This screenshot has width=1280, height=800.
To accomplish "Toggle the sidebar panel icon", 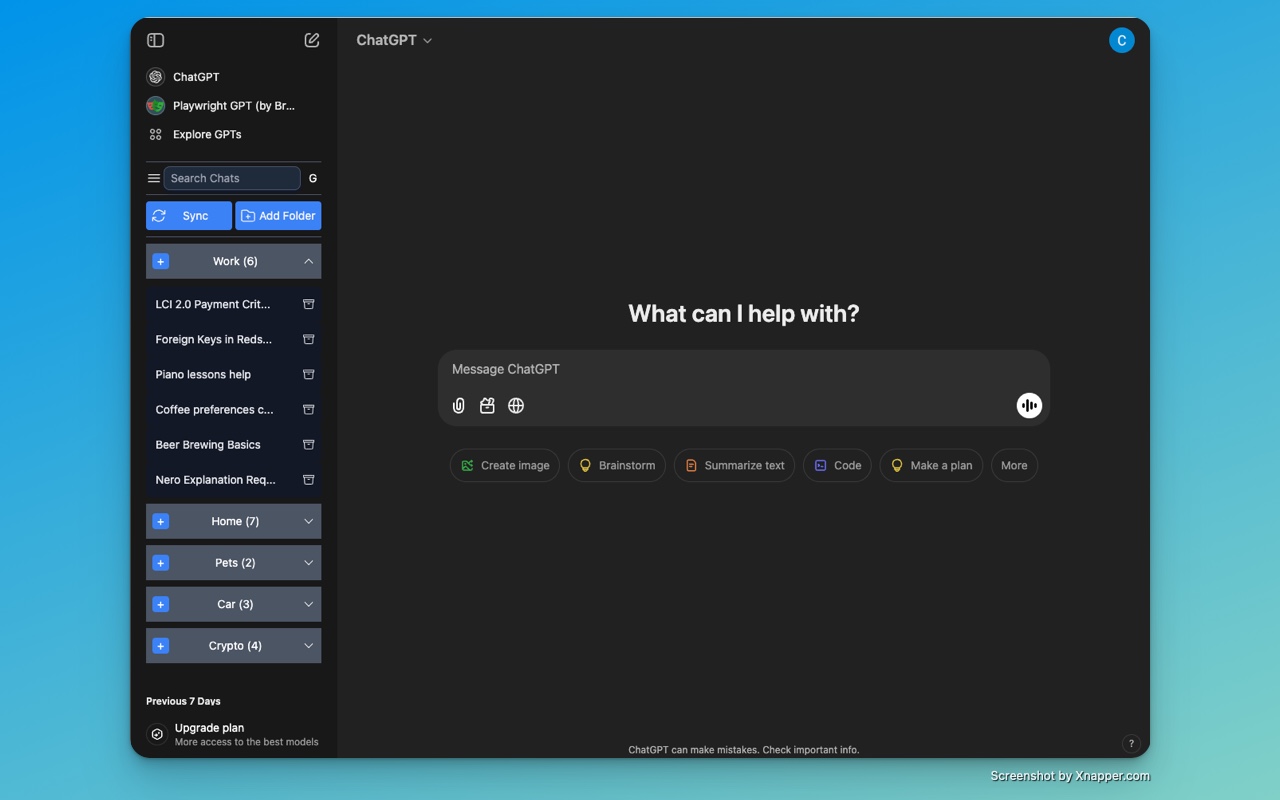I will click(155, 40).
